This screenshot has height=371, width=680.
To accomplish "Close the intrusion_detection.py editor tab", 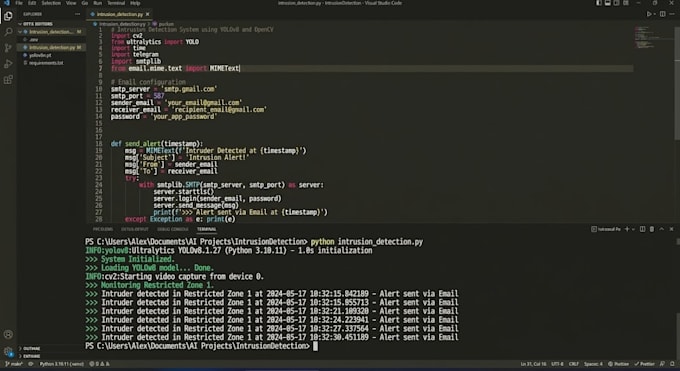I will point(147,14).
